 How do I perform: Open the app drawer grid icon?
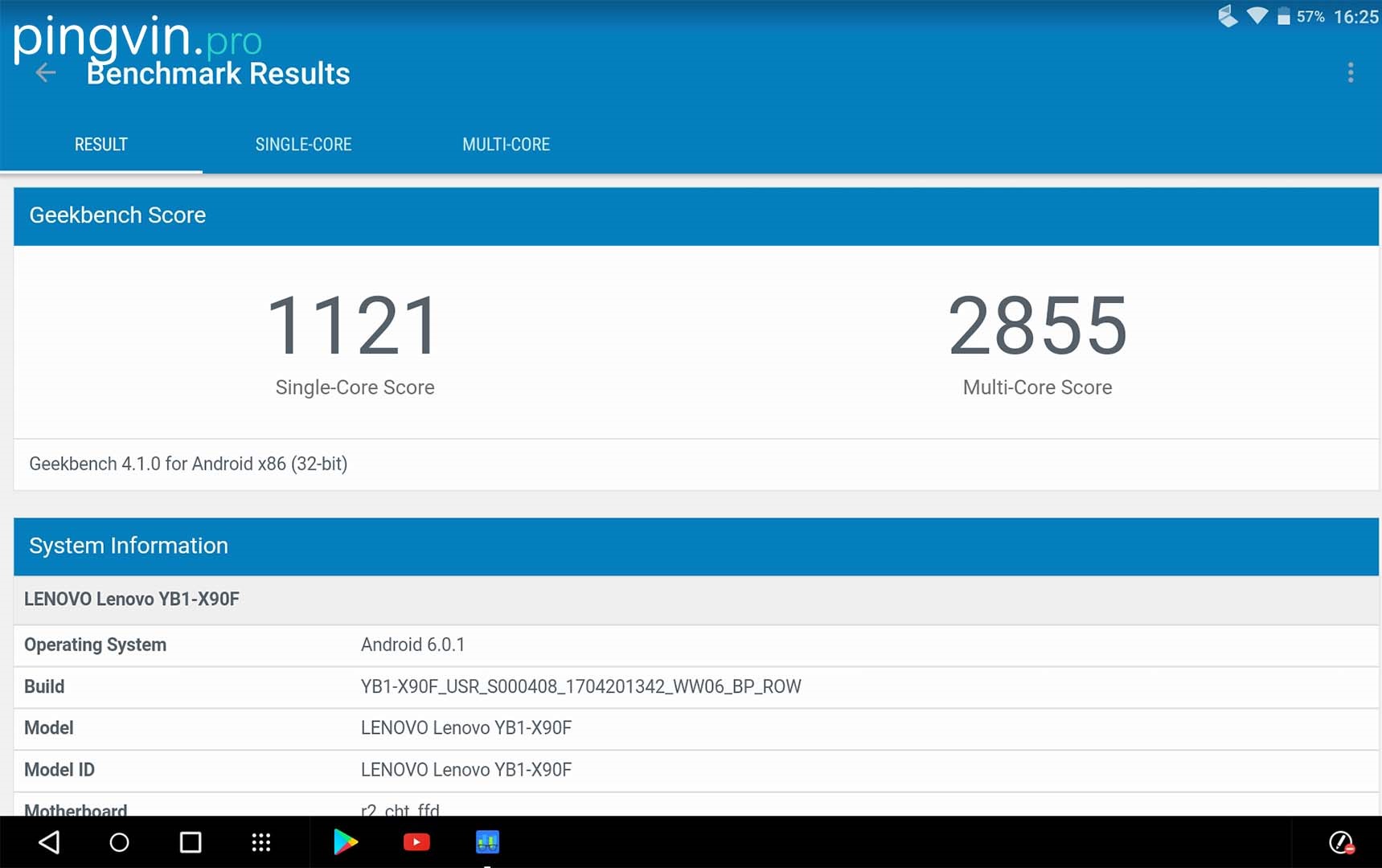(261, 842)
